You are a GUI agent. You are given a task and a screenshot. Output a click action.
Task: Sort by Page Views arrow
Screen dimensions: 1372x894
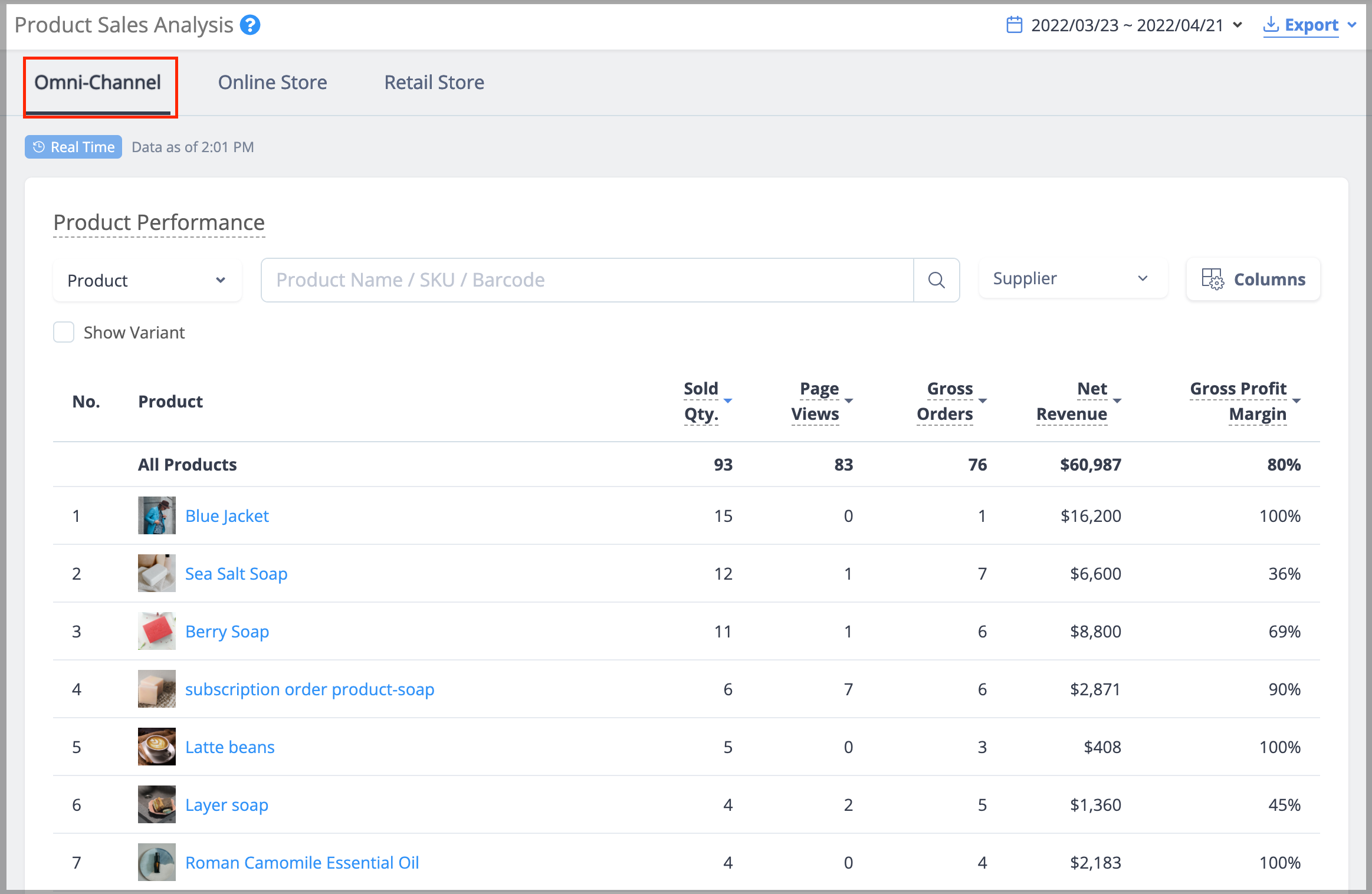tap(849, 401)
